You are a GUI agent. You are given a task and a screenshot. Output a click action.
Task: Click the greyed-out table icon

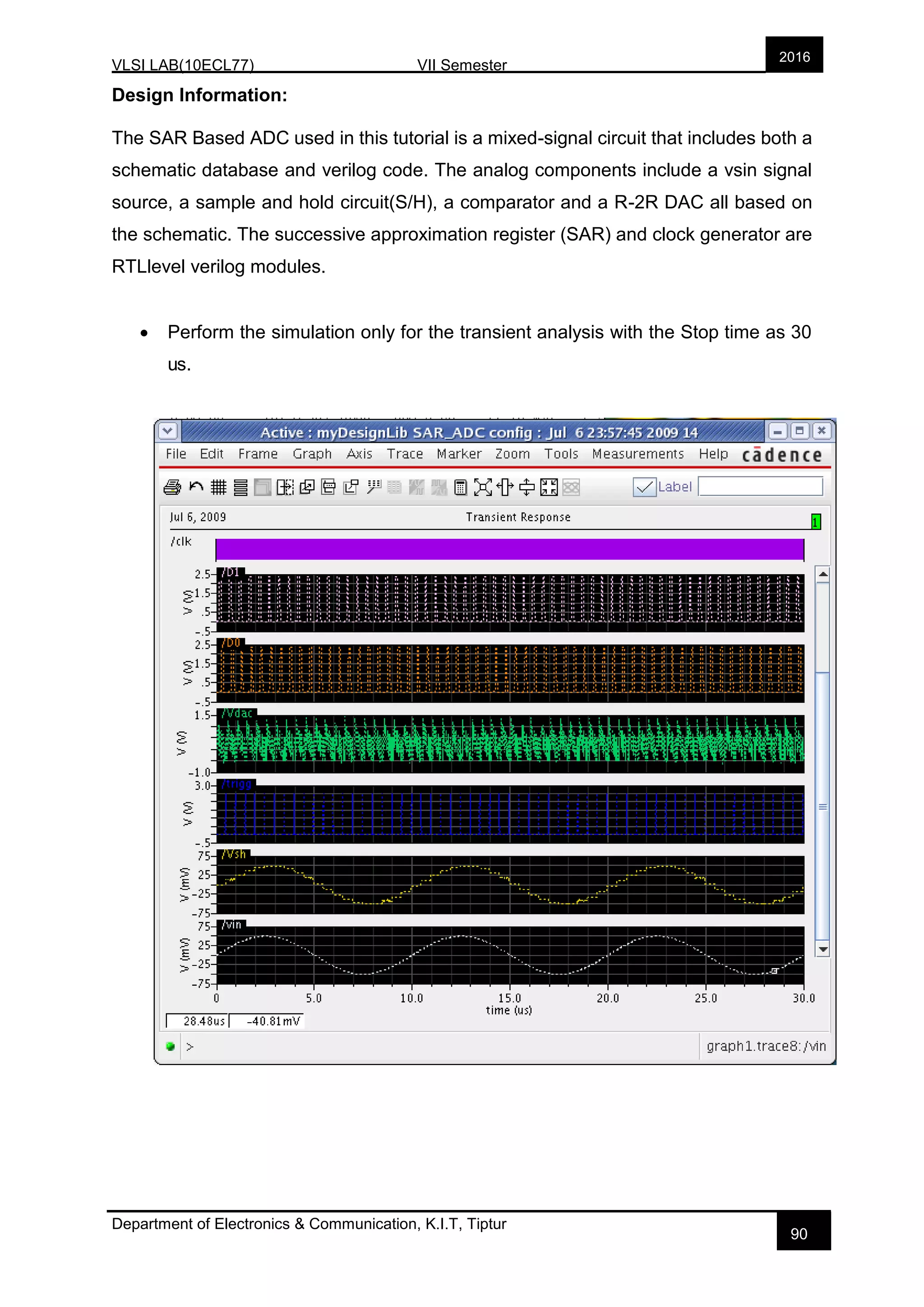pos(394,487)
